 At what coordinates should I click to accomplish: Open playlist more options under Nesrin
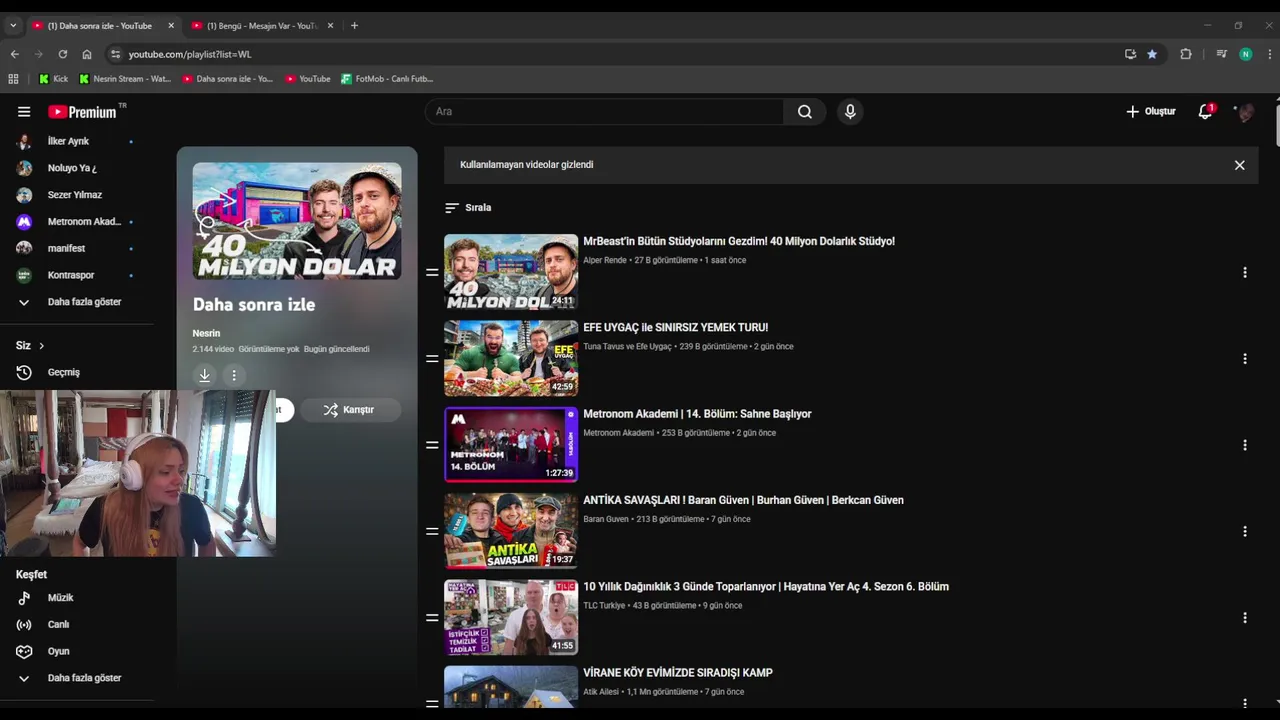(x=234, y=376)
